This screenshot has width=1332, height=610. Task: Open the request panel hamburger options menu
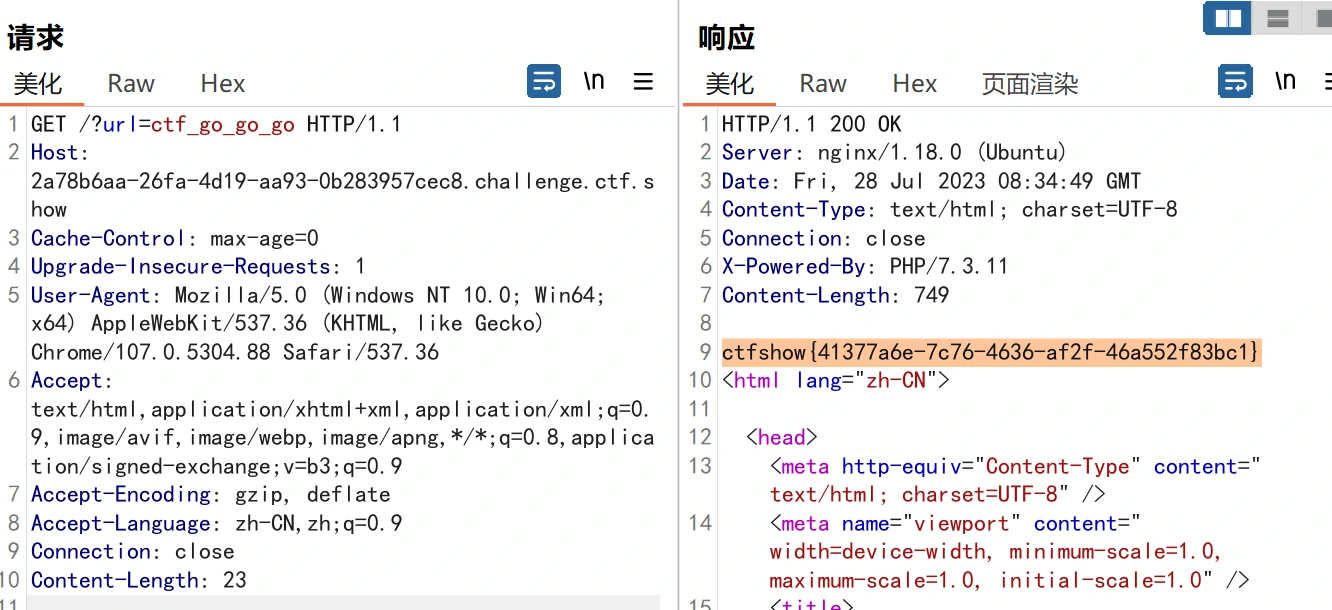tap(644, 81)
